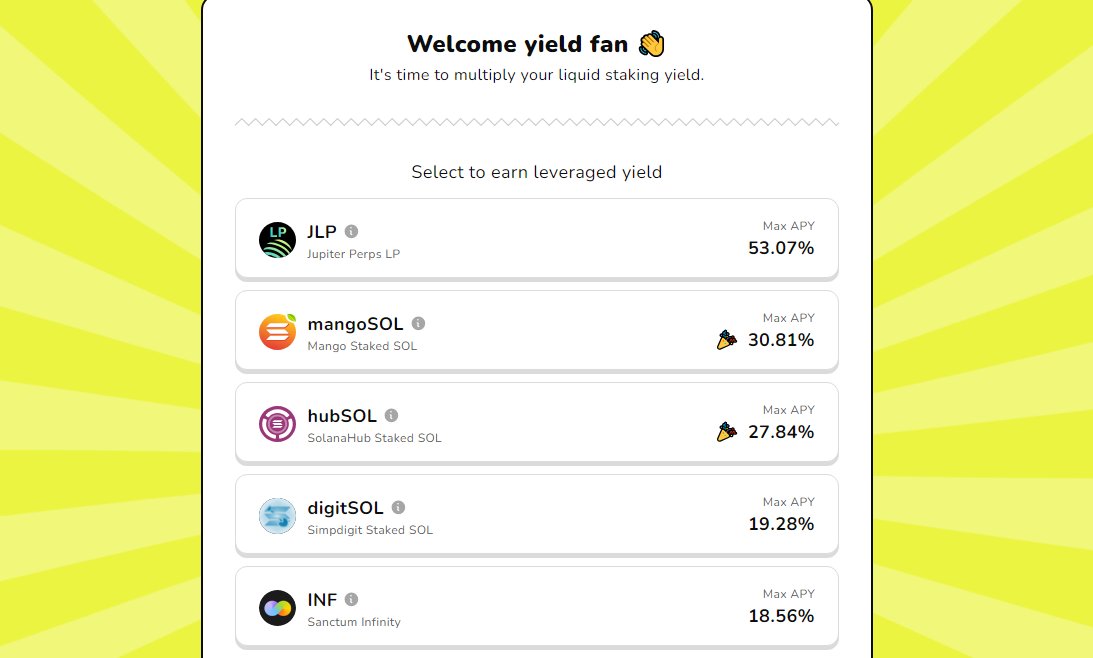This screenshot has height=658, width=1093.
Task: Pick the Simpdigit Staked SOL card
Action: 537,515
